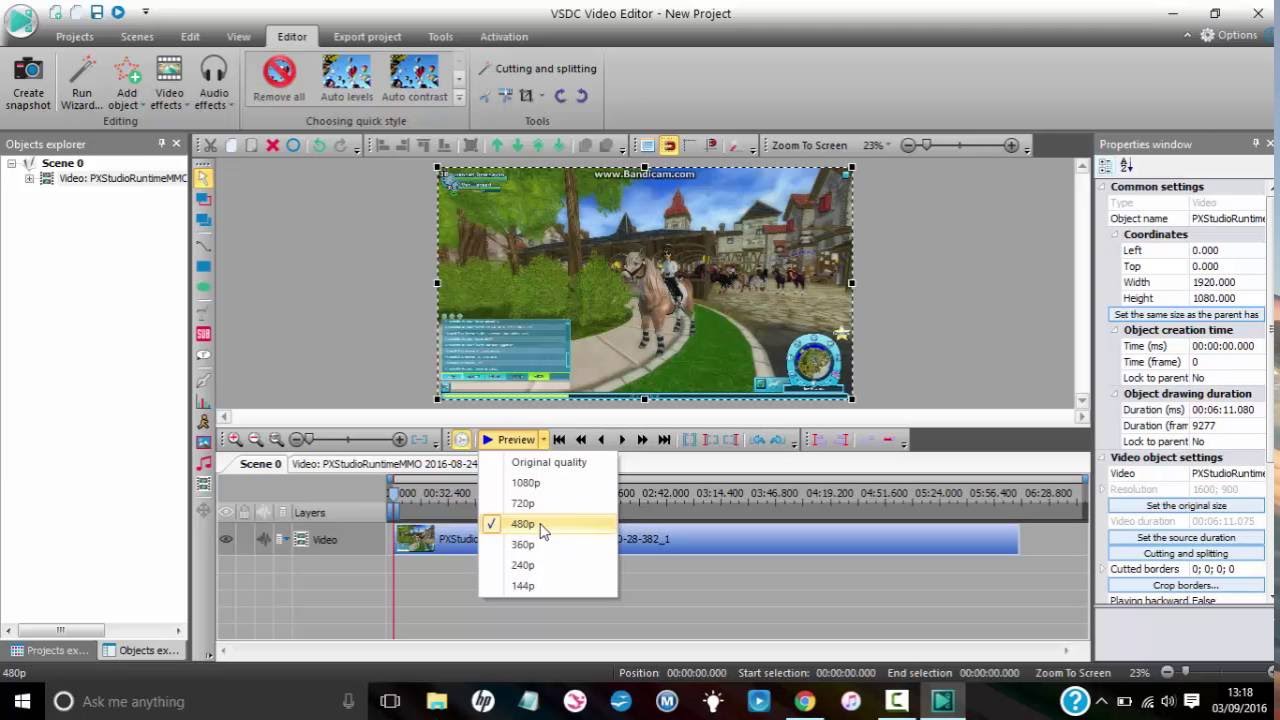1280x720 pixels.
Task: Open Cutting and splitting in the ribbon
Action: tap(537, 69)
